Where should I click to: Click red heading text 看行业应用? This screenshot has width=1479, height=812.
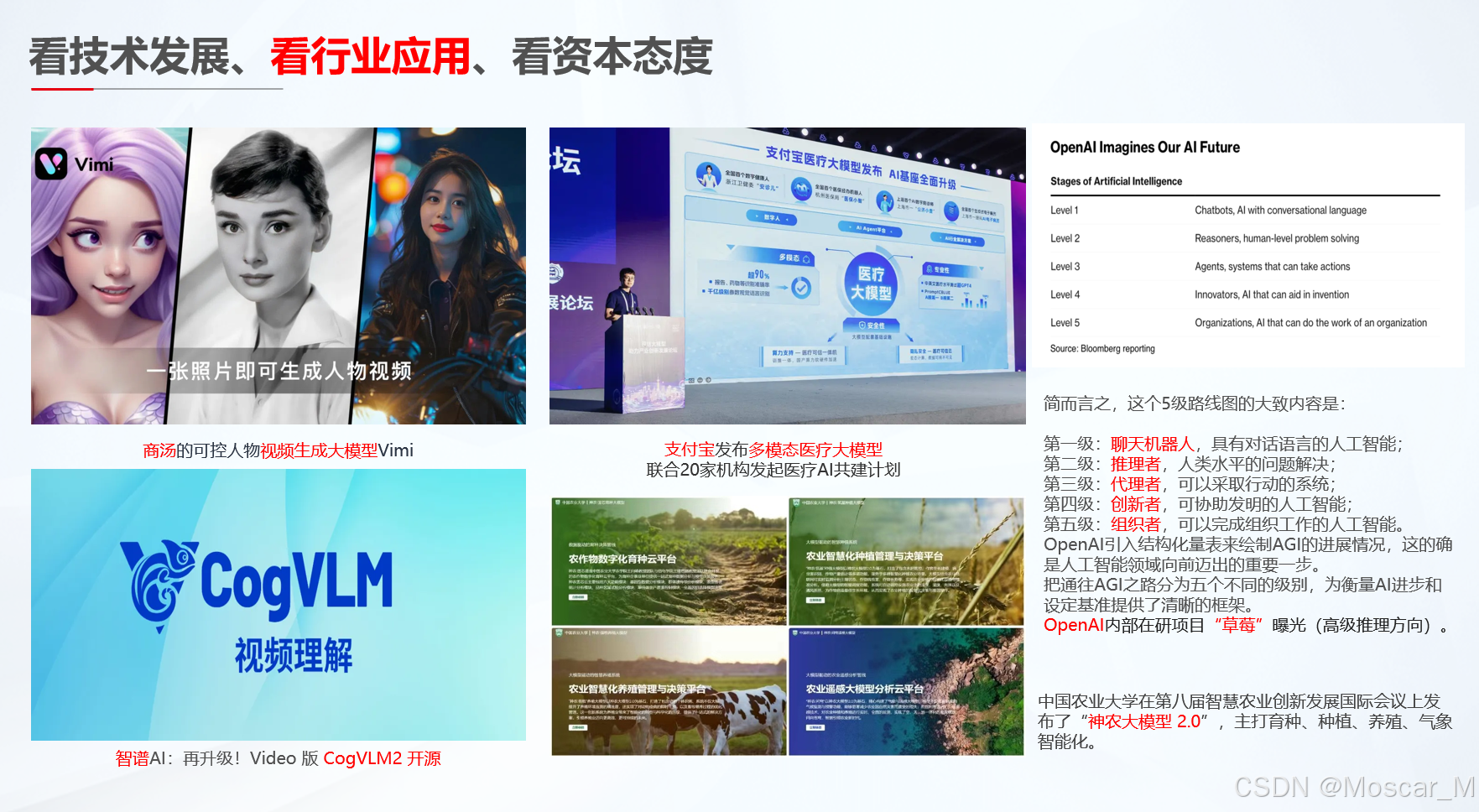point(370,57)
